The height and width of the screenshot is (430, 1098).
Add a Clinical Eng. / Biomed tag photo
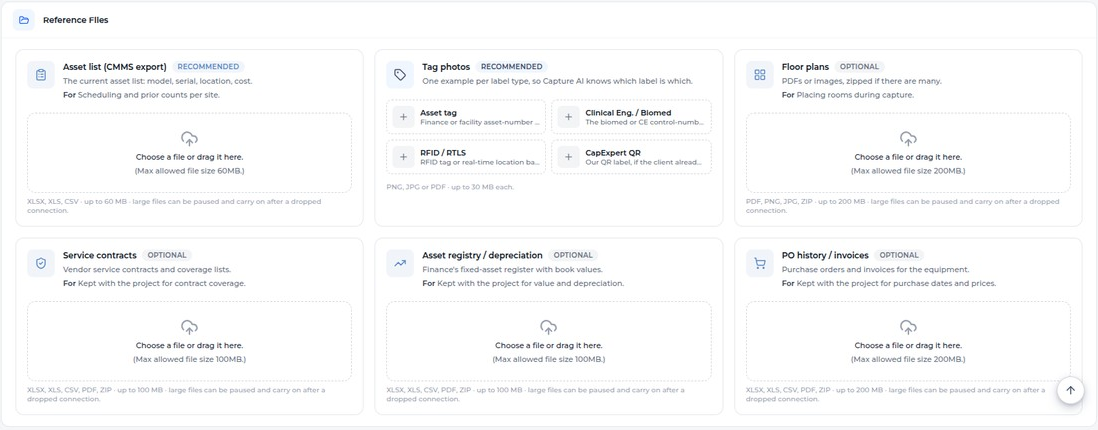pyautogui.click(x=632, y=117)
